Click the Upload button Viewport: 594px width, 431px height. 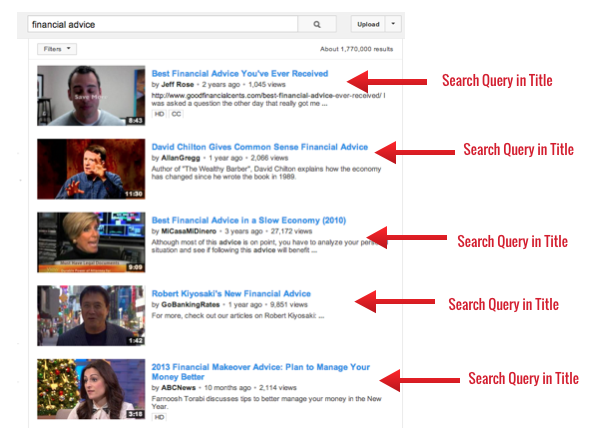click(368, 24)
